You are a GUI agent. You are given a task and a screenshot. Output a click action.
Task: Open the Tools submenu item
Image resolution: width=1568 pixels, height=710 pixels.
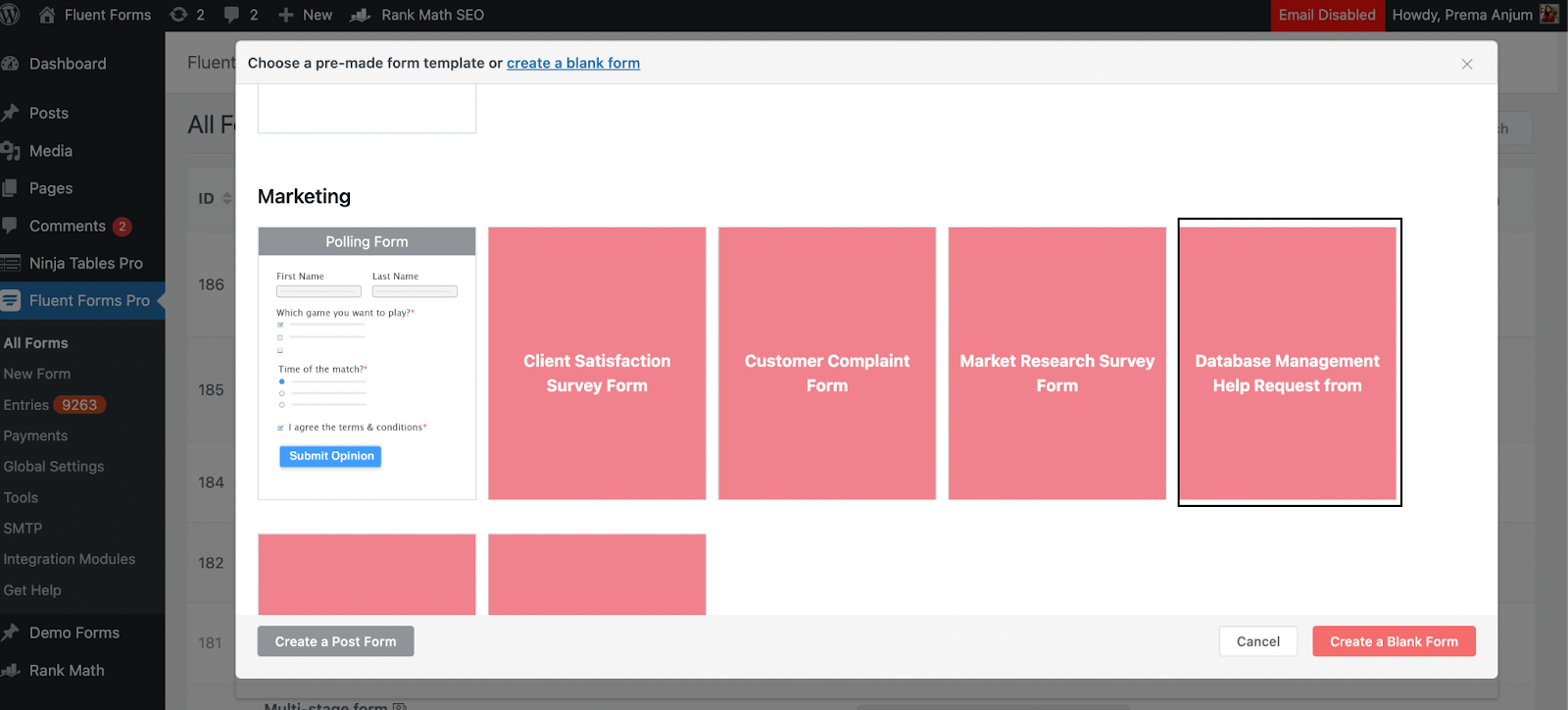pos(21,497)
